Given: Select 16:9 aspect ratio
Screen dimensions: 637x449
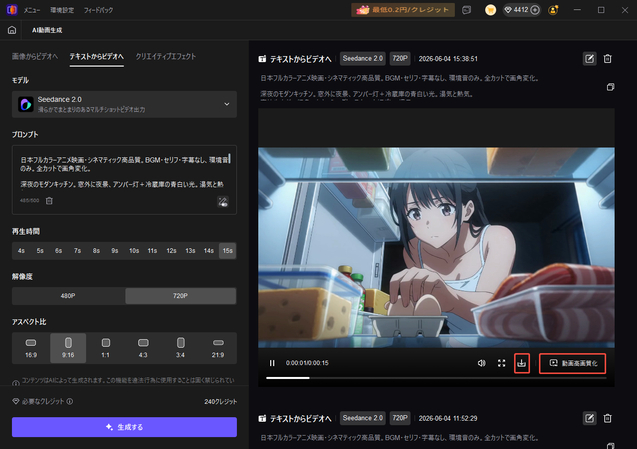Looking at the screenshot, I should pyautogui.click(x=31, y=348).
